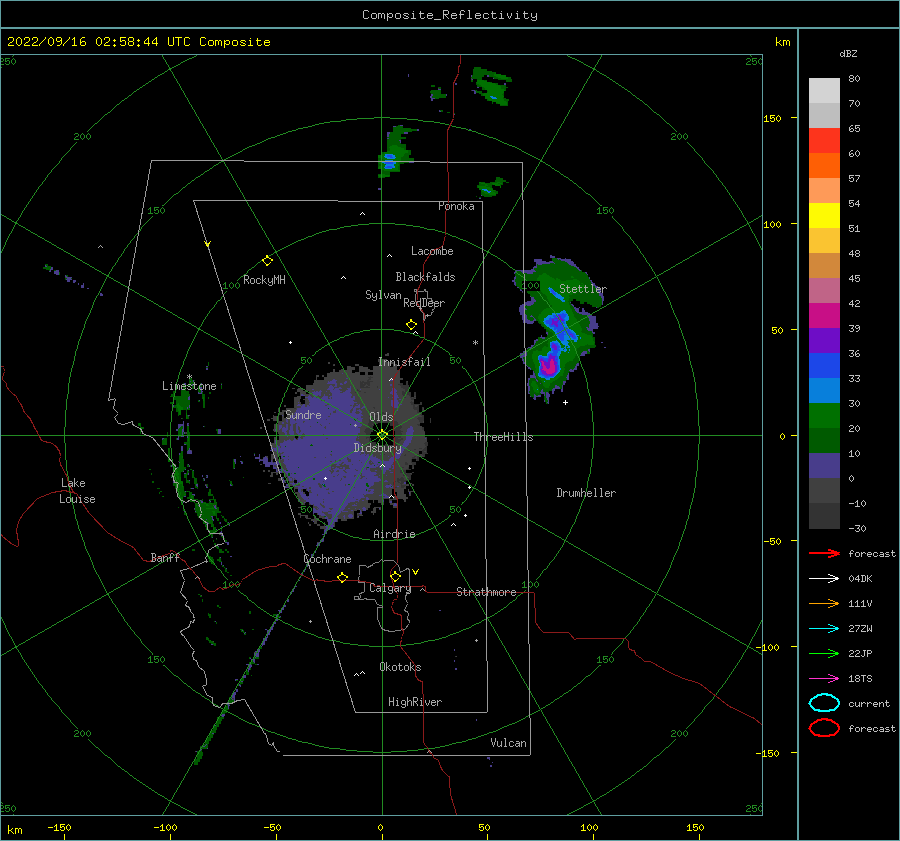Click the Okotoks label
Screen dimensions: 900x841
click(400, 667)
